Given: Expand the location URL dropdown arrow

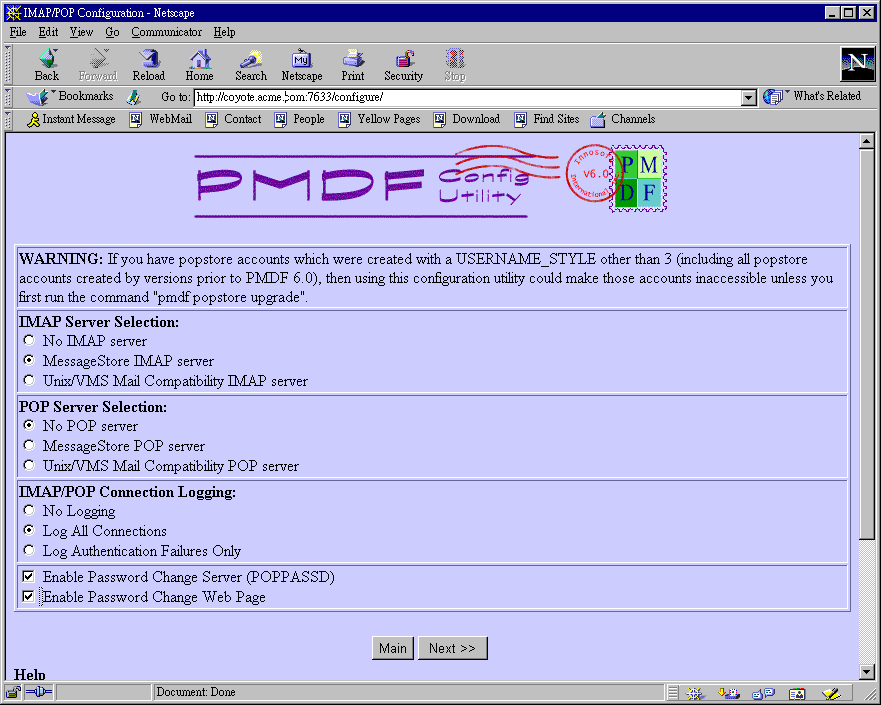Looking at the screenshot, I should click(748, 97).
